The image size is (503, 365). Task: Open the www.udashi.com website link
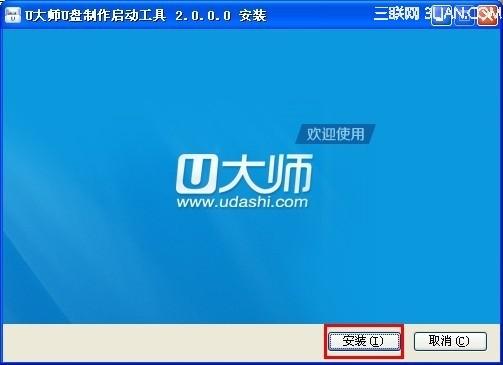click(x=242, y=202)
